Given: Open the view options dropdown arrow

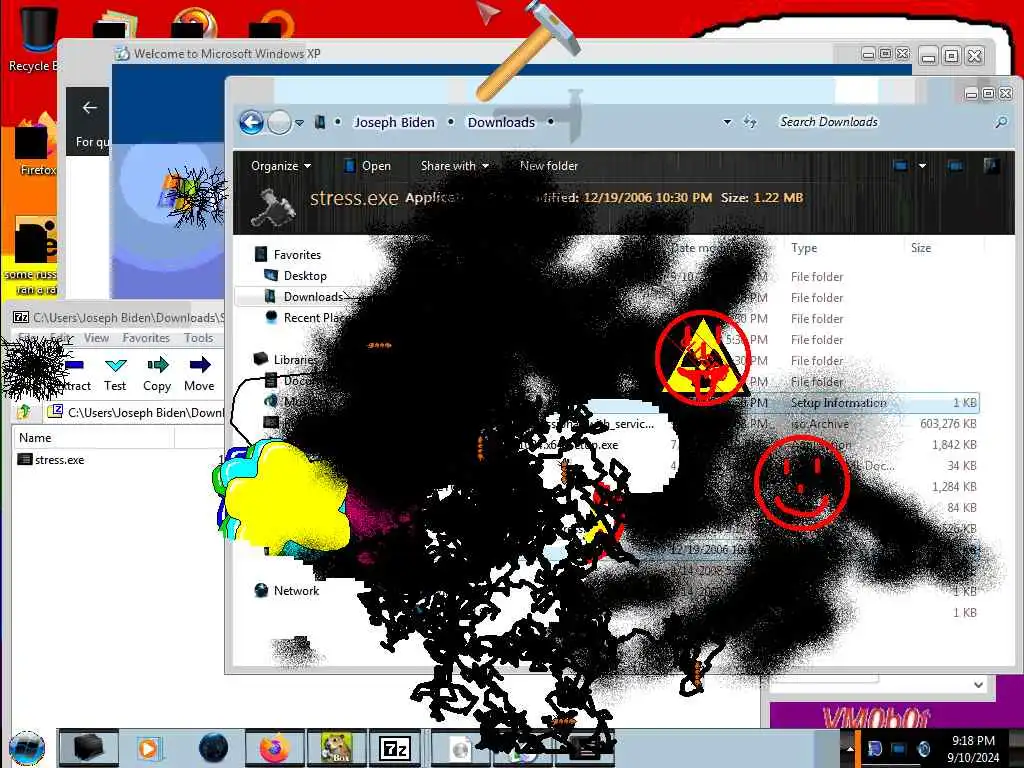Looking at the screenshot, I should [922, 166].
